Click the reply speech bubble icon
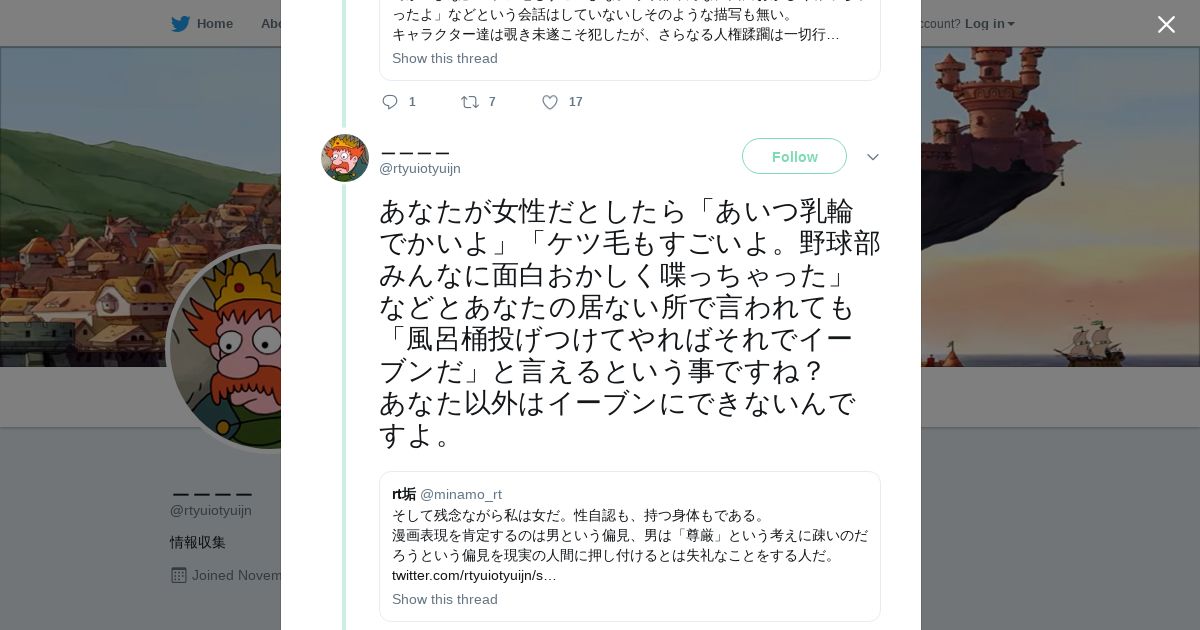Image resolution: width=1200 pixels, height=630 pixels. coord(390,102)
